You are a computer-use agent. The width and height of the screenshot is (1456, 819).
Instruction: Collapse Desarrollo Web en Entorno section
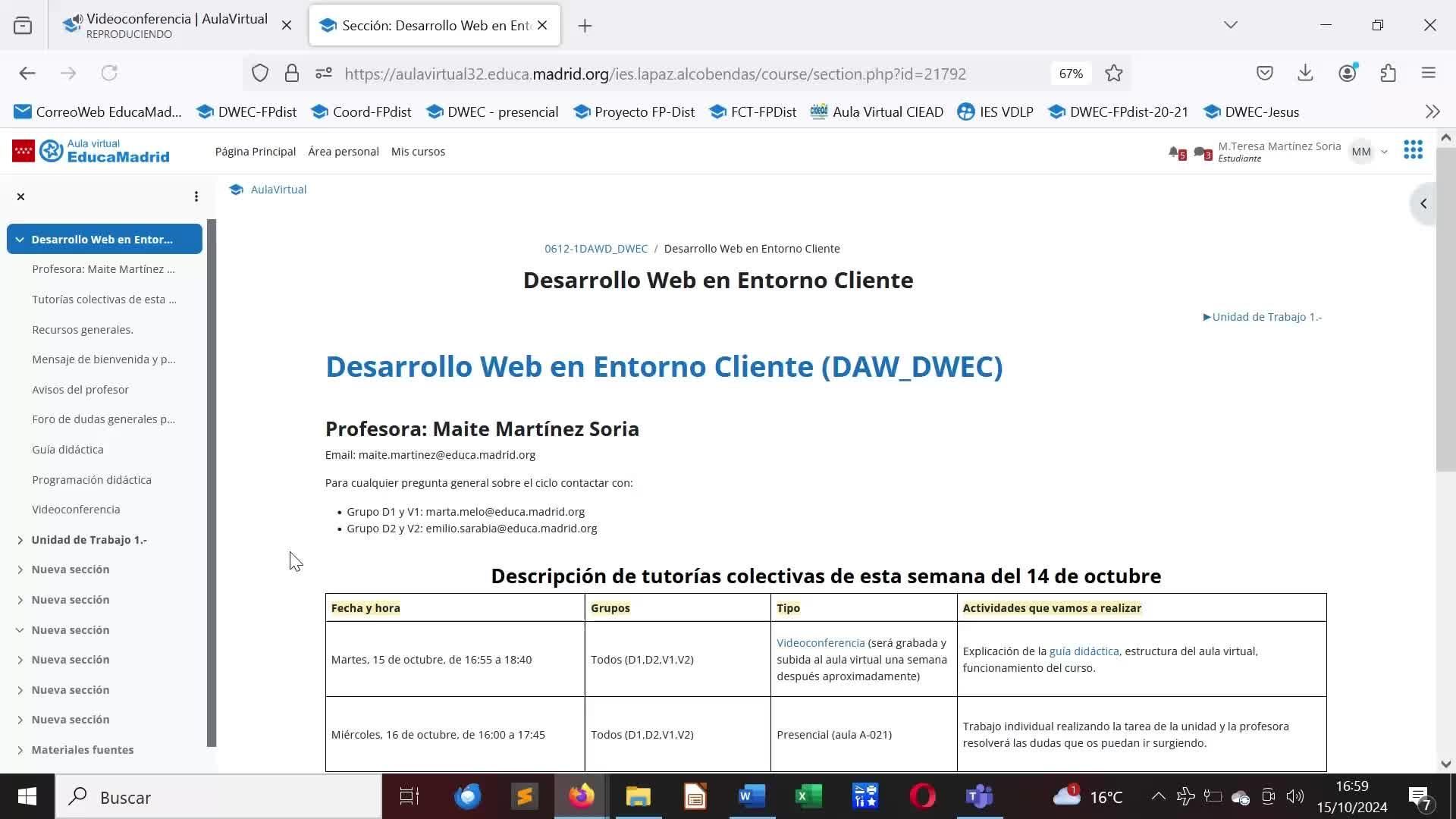20,240
